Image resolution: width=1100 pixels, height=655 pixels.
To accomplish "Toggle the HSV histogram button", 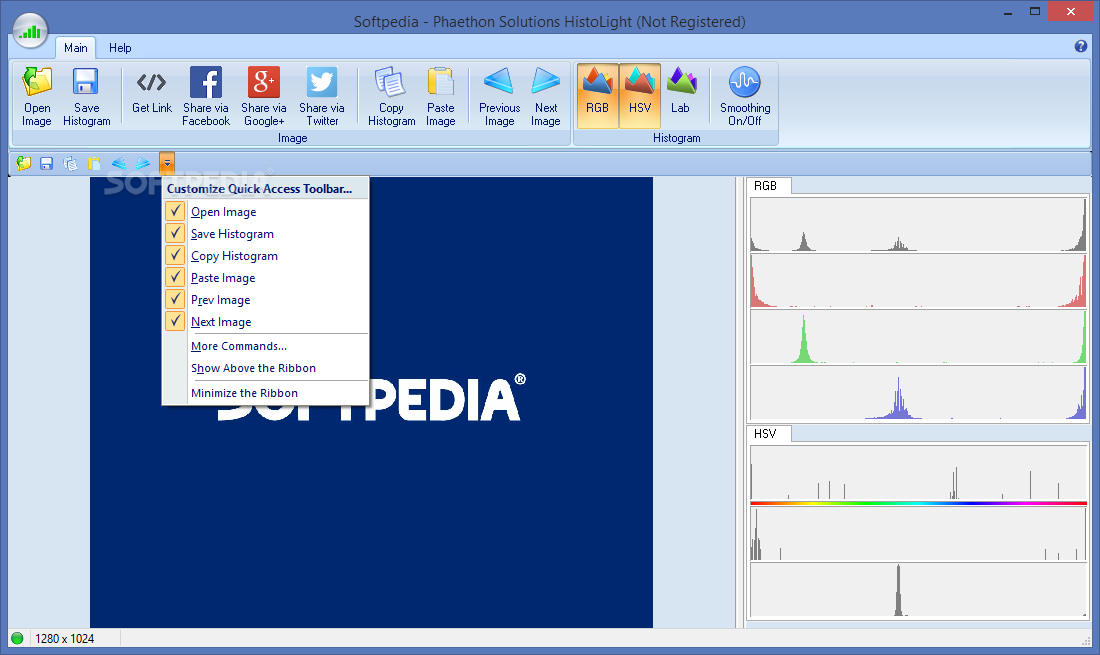I will coord(640,96).
